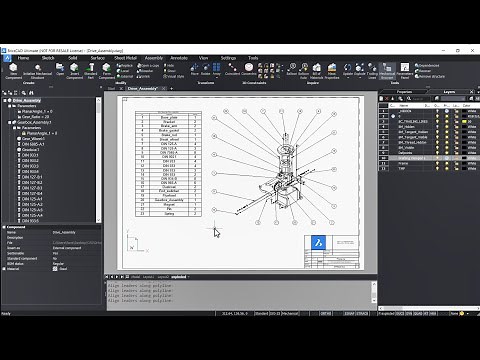The width and height of the screenshot is (480, 360).
Task: Click the Coincident constraint icon
Action: tap(232, 67)
